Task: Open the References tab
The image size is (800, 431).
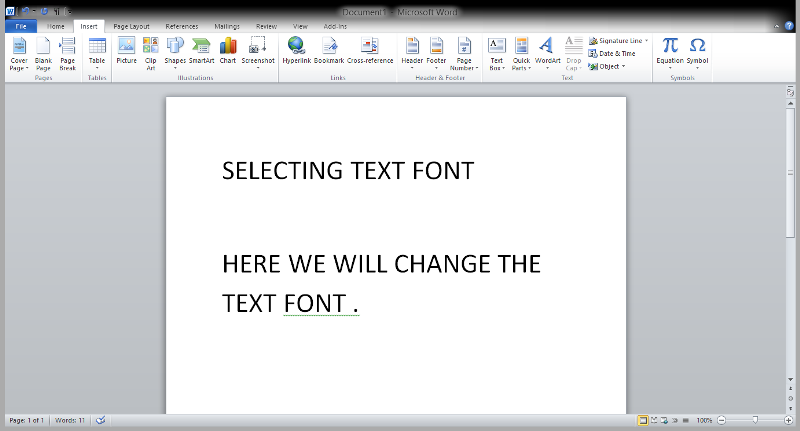Action: pyautogui.click(x=182, y=26)
